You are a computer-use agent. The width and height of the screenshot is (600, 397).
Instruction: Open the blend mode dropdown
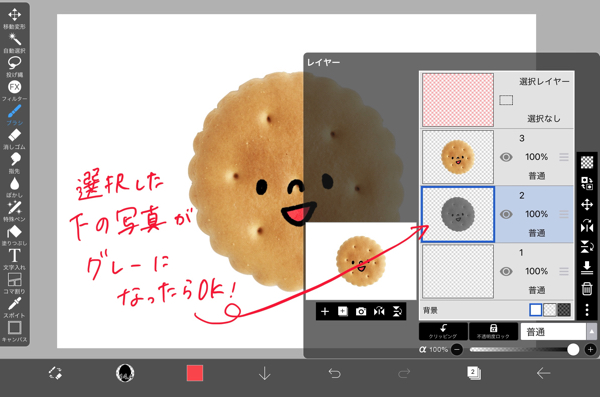click(x=558, y=332)
